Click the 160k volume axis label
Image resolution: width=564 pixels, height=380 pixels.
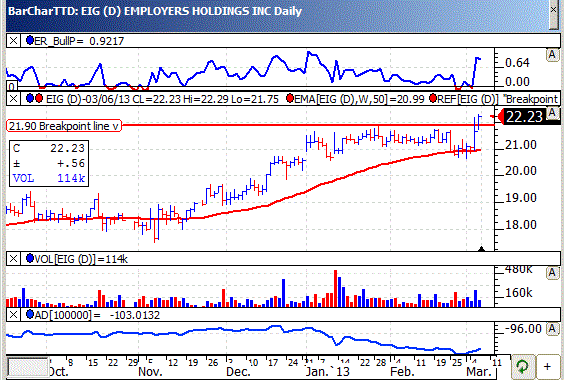[519, 293]
